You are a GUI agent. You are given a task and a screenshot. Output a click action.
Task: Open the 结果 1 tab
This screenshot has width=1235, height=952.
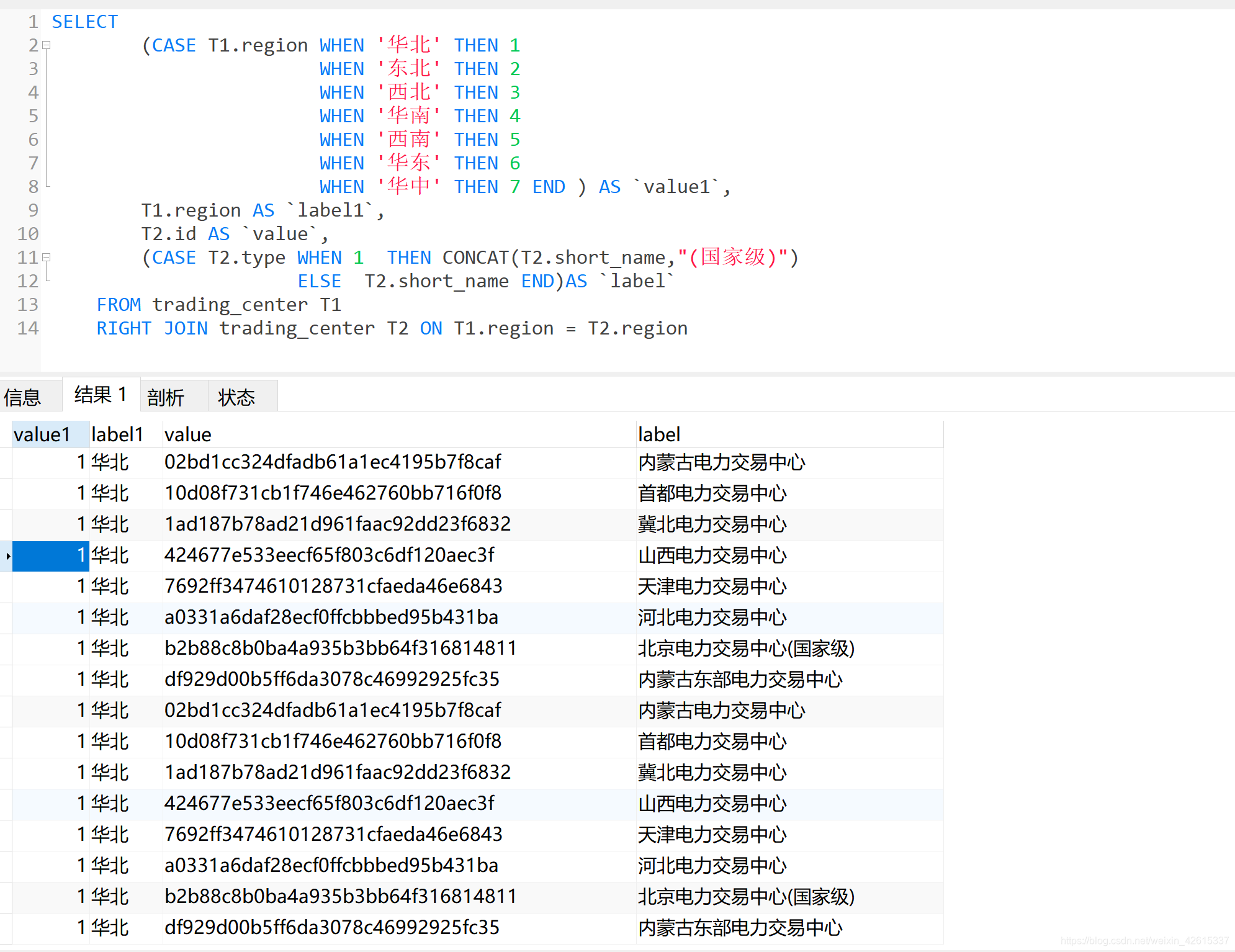(101, 395)
